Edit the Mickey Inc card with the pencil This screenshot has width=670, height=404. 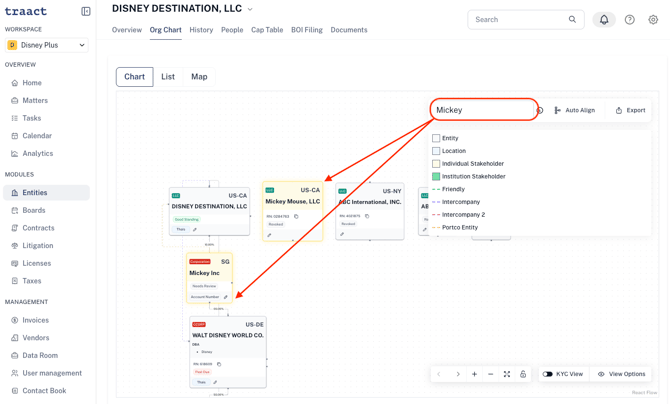click(x=226, y=297)
